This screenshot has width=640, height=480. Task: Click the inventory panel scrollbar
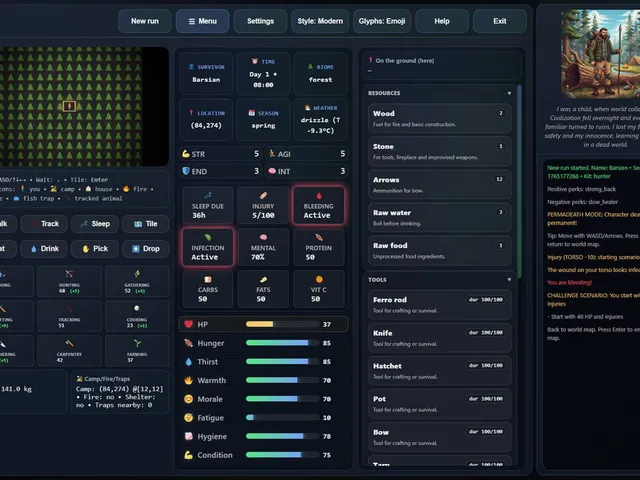coord(519,182)
